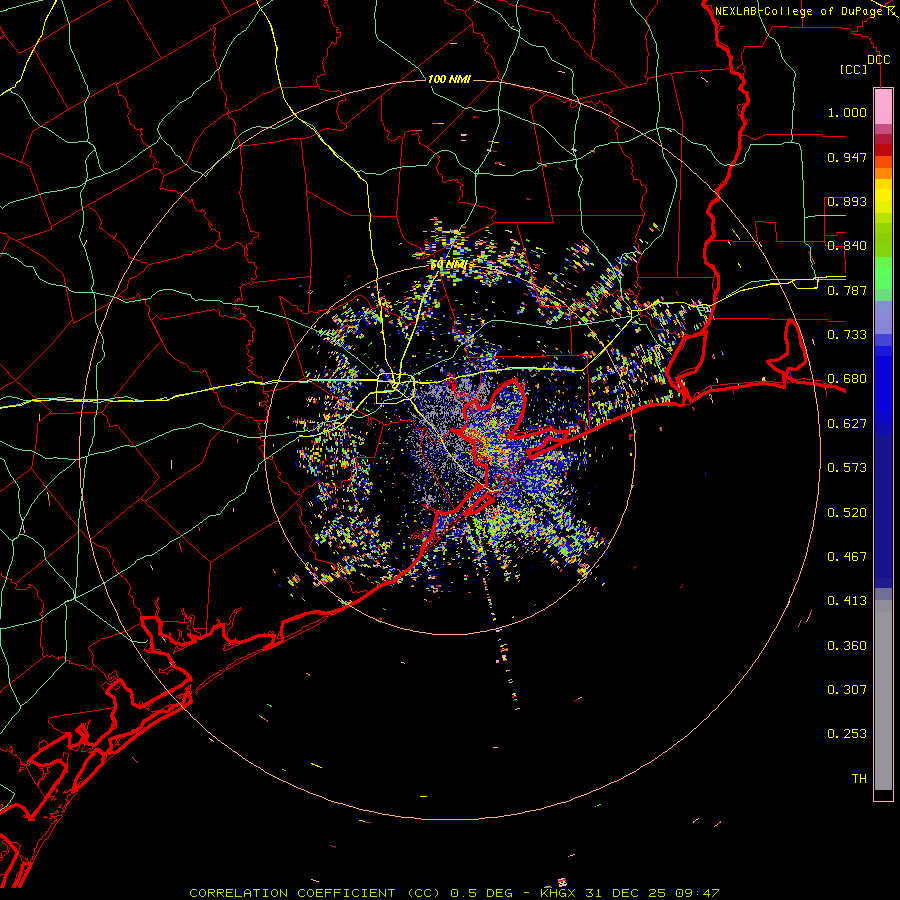Click the 0.627 legend value
Image resolution: width=900 pixels, height=900 pixels.
(847, 424)
